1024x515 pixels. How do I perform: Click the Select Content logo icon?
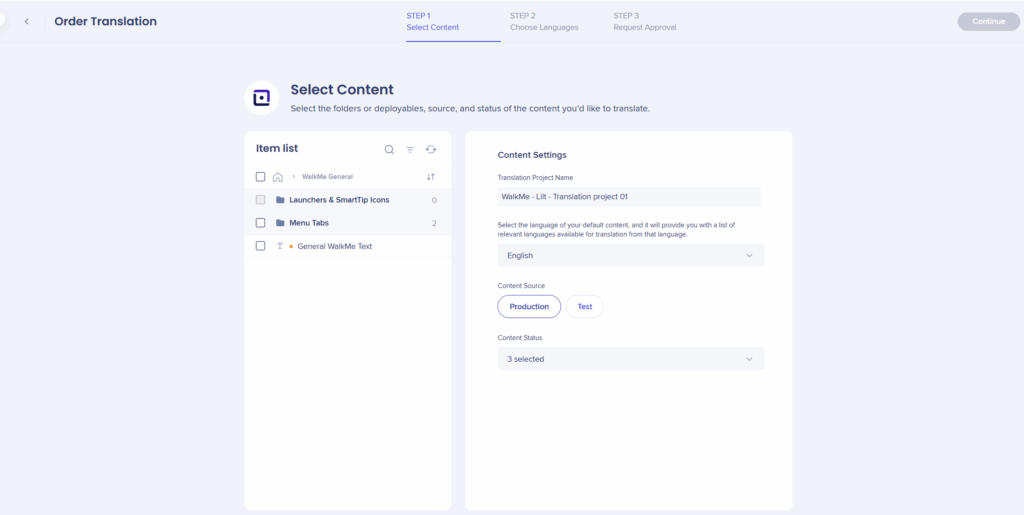pyautogui.click(x=262, y=97)
